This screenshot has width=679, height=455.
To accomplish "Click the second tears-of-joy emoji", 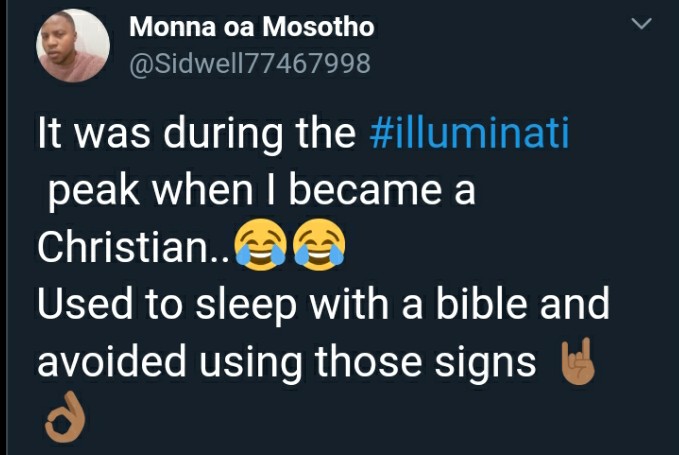I will [x=319, y=245].
